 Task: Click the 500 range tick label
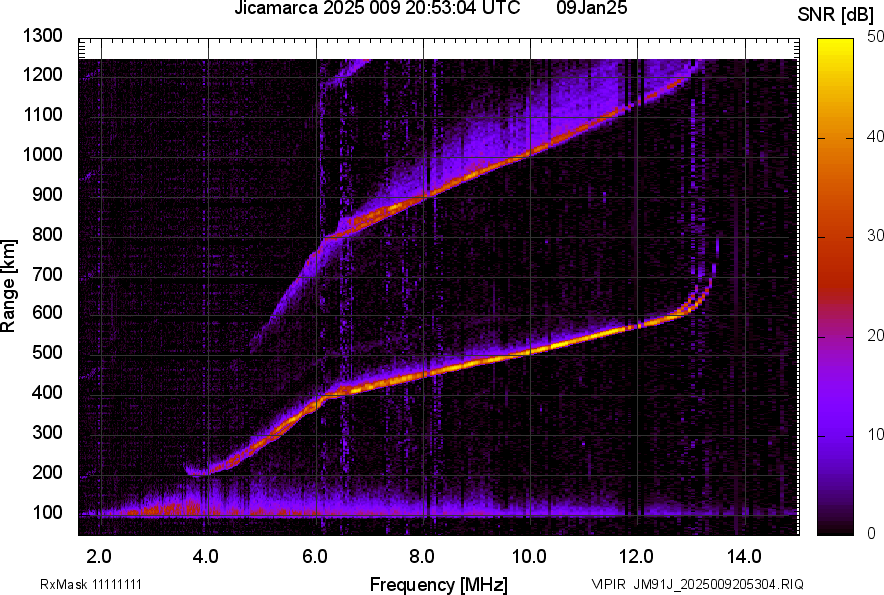[47, 352]
